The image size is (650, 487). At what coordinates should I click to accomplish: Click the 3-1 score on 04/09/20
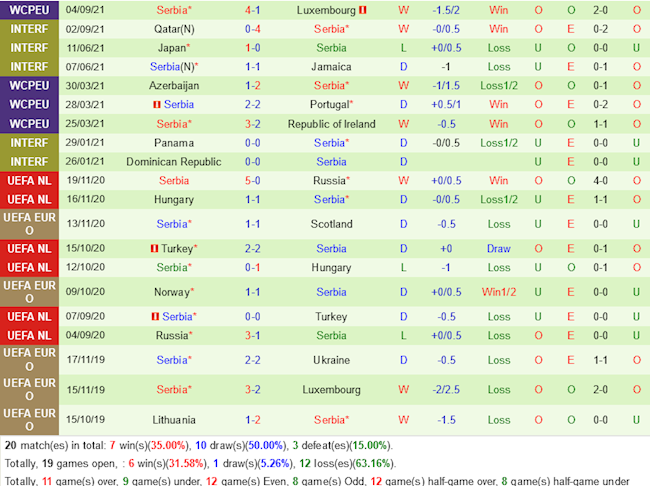point(252,336)
